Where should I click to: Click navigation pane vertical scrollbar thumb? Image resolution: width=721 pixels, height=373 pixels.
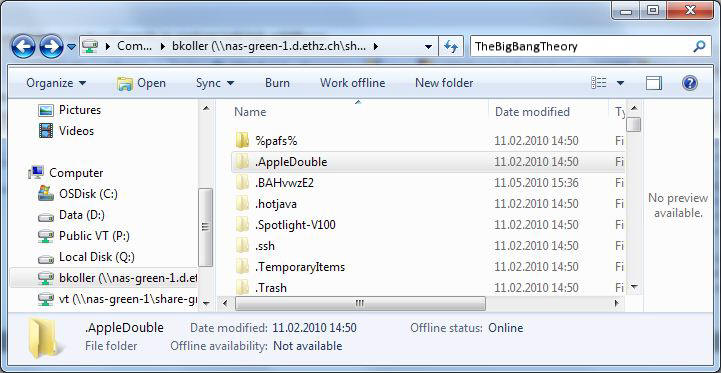(x=206, y=227)
